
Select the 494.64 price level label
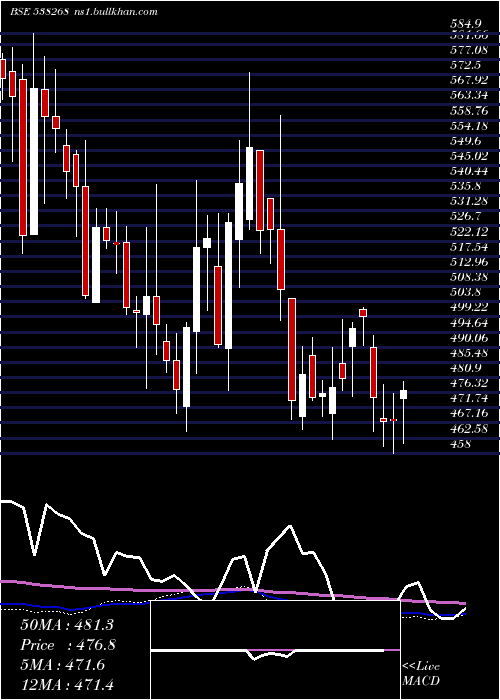(x=468, y=322)
